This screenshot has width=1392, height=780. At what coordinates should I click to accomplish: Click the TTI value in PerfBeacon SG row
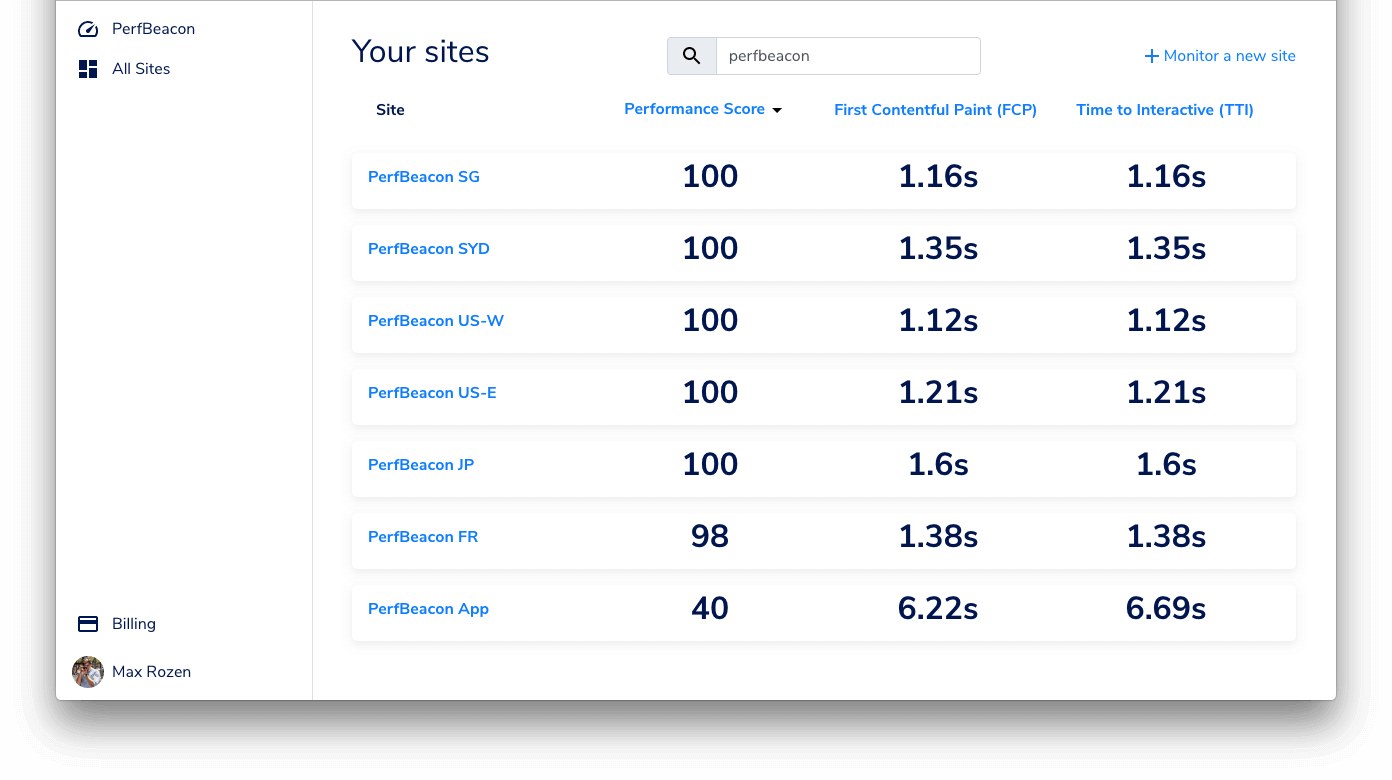[x=1166, y=176]
